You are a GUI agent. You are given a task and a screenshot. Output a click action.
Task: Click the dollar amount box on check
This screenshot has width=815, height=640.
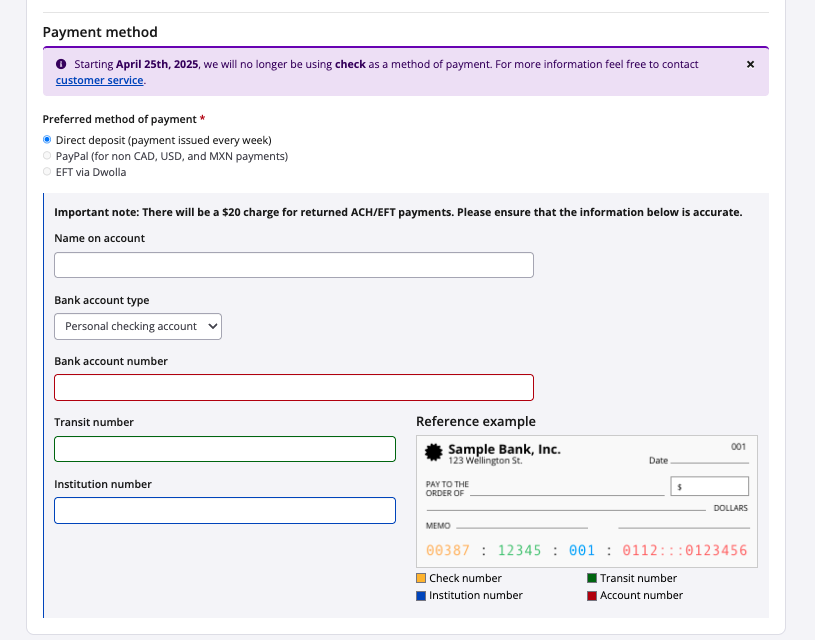(709, 486)
